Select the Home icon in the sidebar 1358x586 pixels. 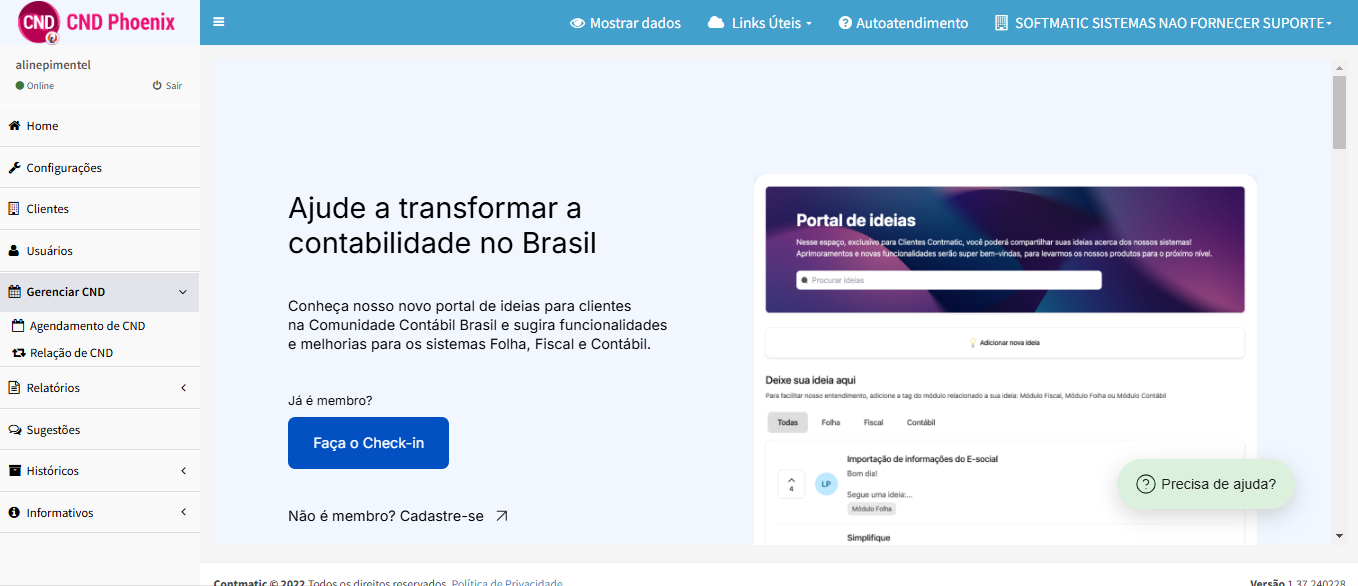14,126
